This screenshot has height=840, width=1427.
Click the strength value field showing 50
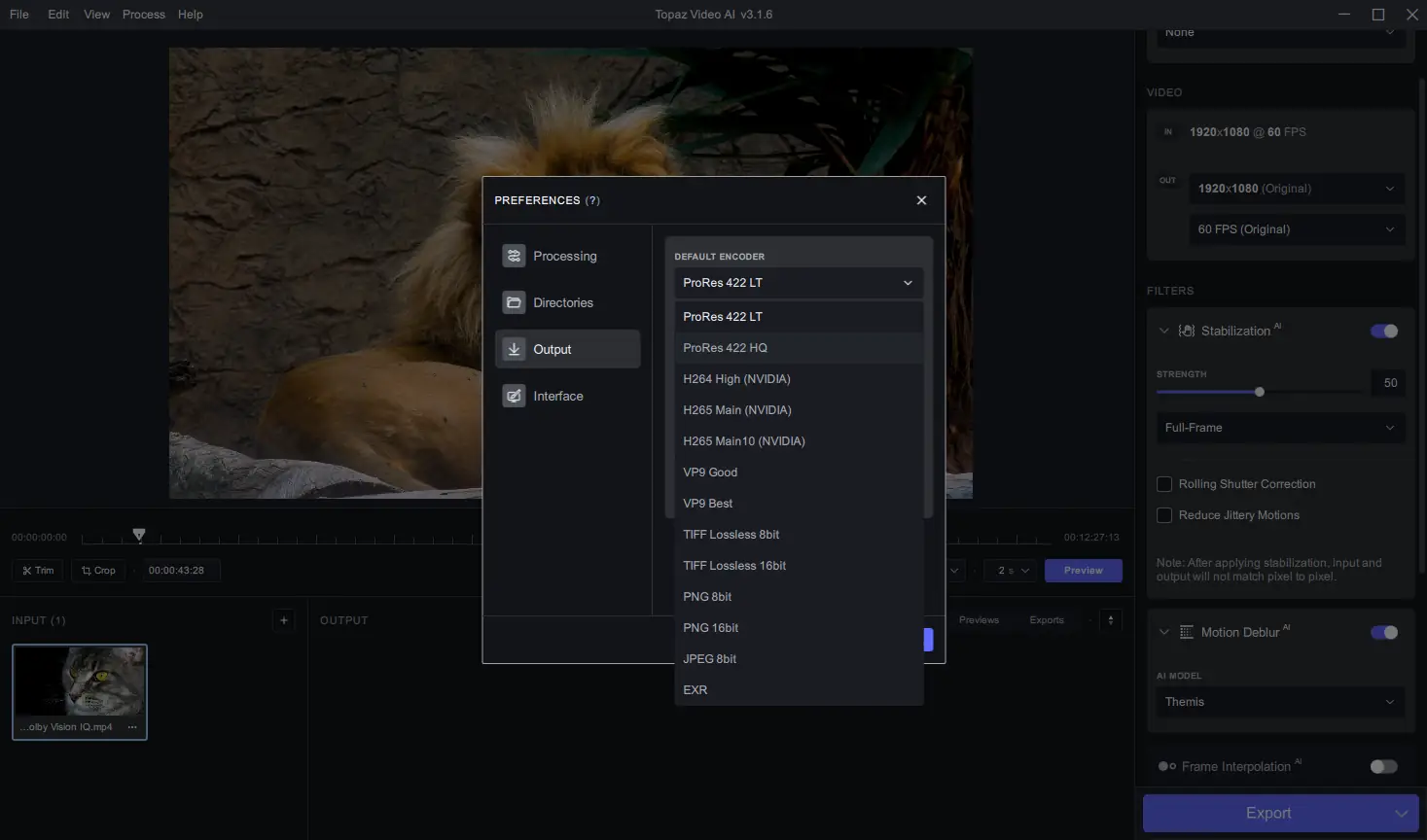pos(1390,383)
